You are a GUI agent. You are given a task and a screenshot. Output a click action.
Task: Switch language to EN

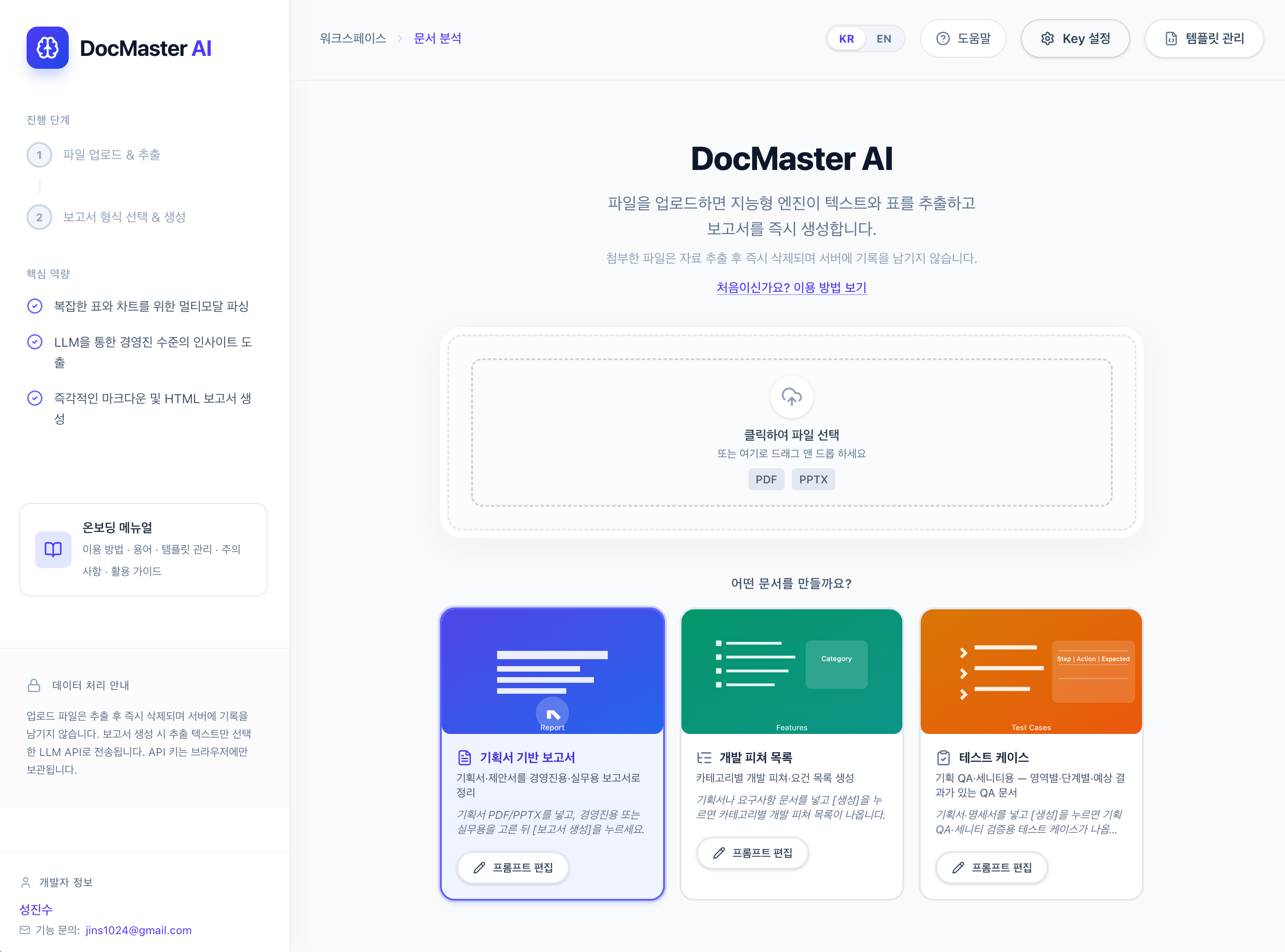click(x=883, y=38)
